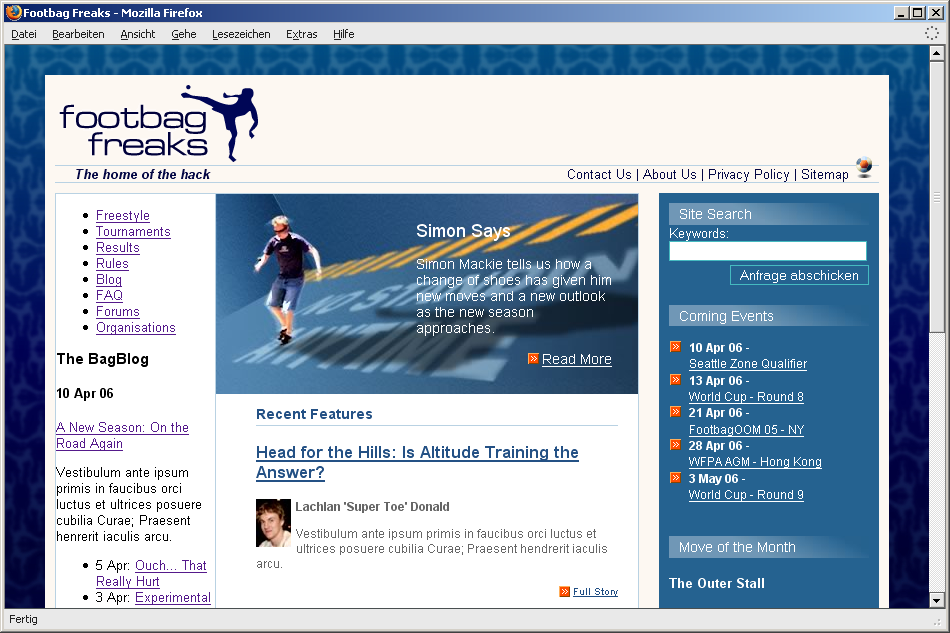Click the orange arrow icon for 21 Apr 06 event

click(x=676, y=412)
